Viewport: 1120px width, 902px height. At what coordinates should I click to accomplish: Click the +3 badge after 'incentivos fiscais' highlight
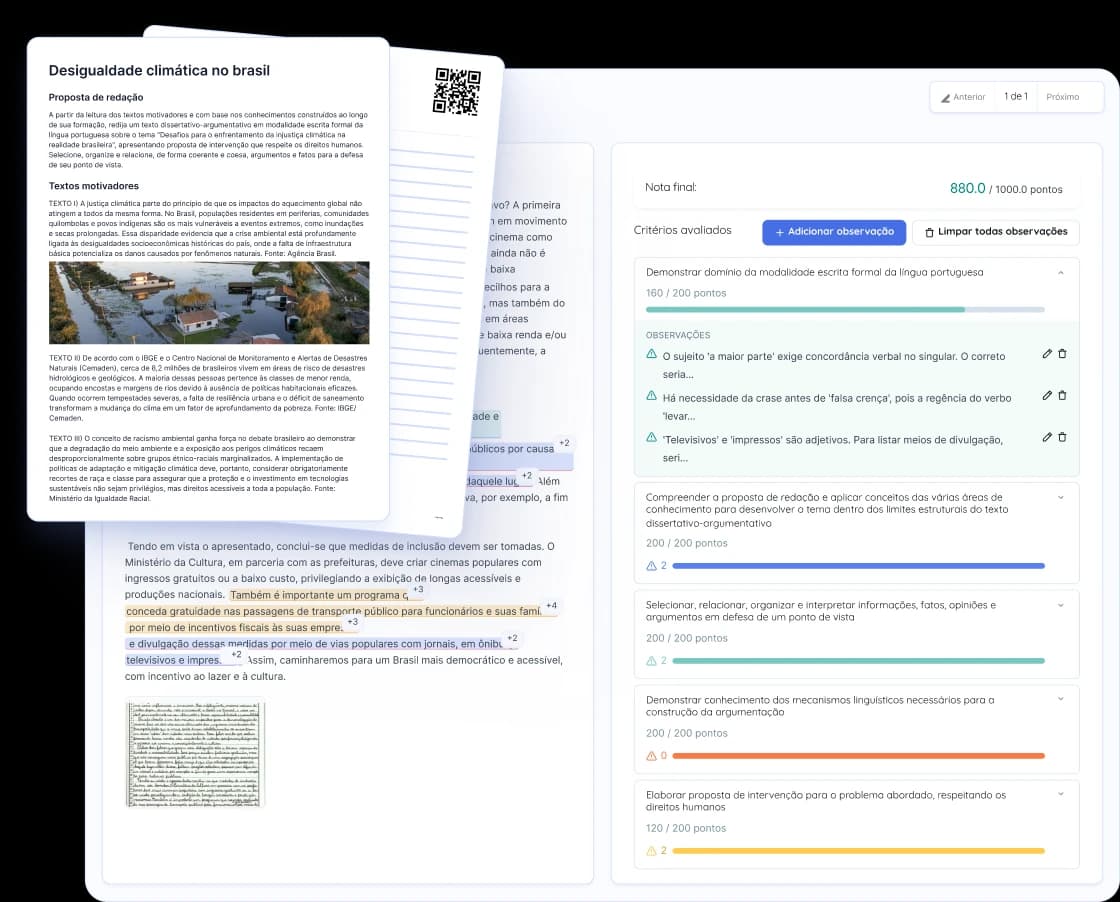coord(352,621)
